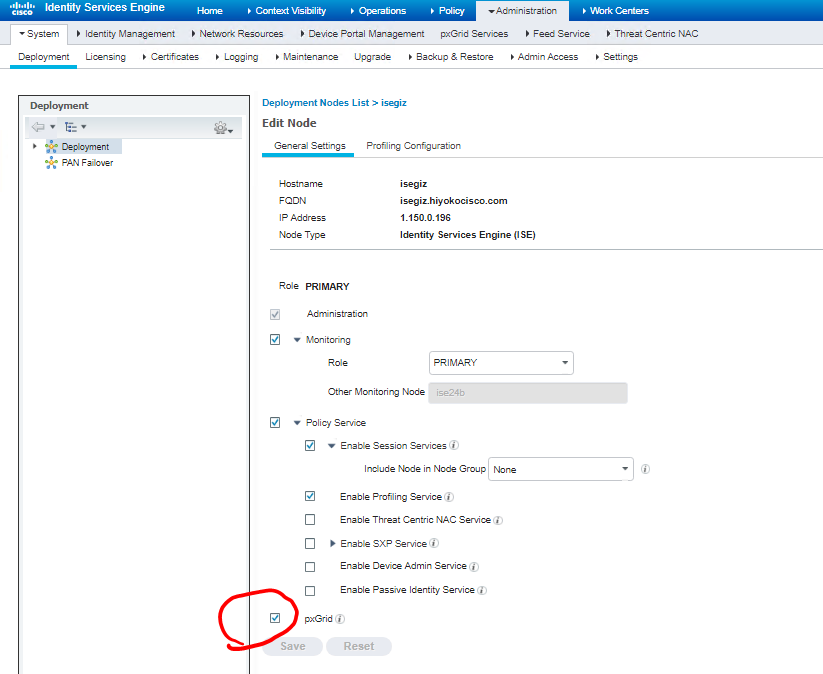Check Enable Device Admin Service checkbox
Screen dimensions: 823x674
(x=310, y=567)
